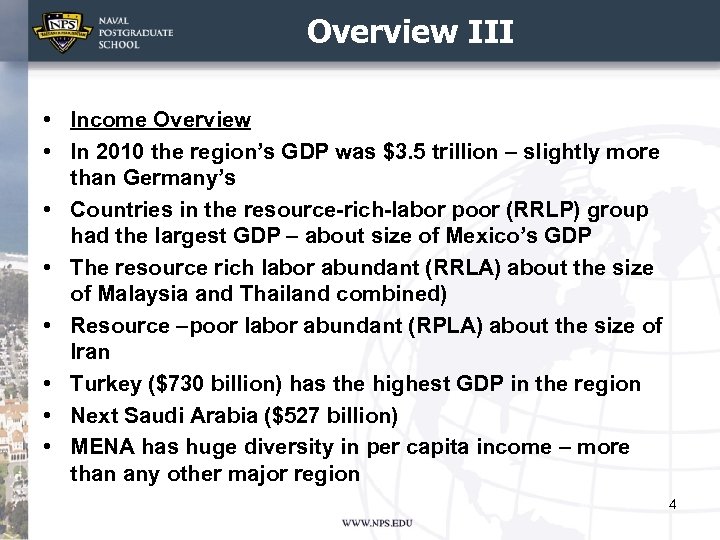
Task: Select the bullet about Resource-poor labor abundant (RPLA)
Action: point(366,338)
